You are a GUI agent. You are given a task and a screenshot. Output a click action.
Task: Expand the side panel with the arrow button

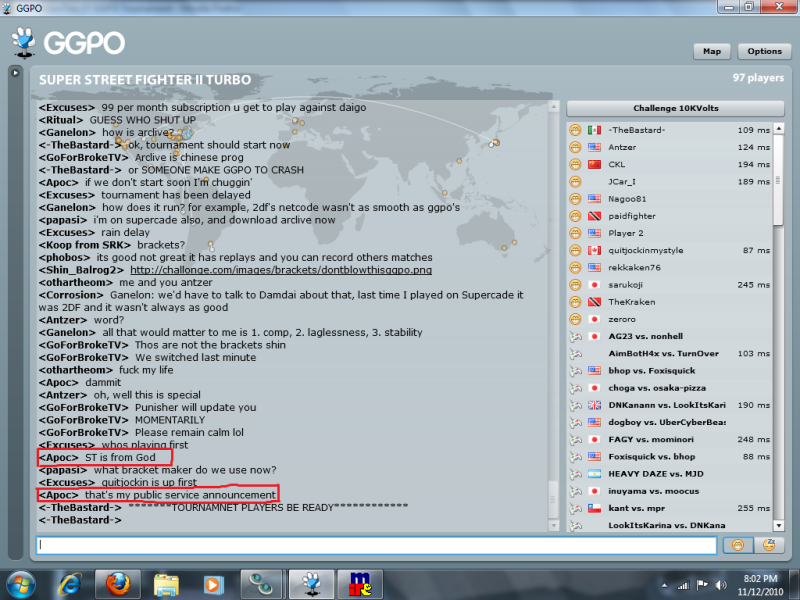point(15,73)
